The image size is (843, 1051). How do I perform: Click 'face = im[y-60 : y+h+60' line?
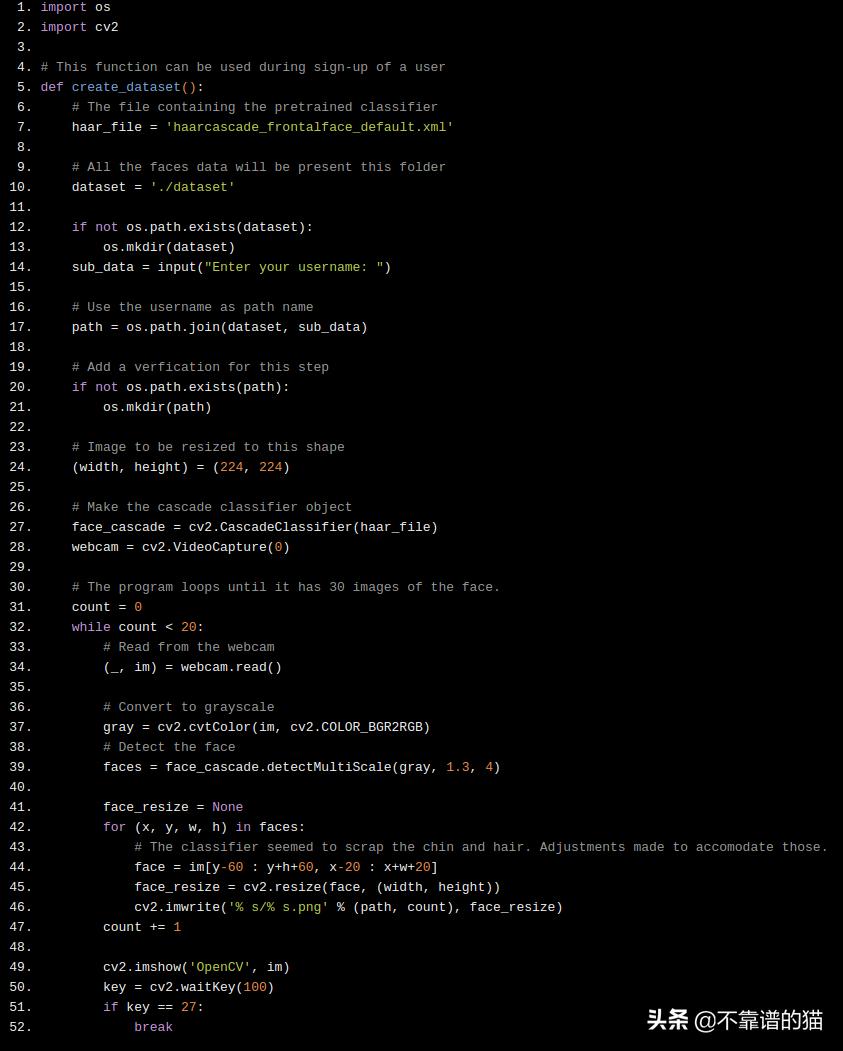(285, 867)
